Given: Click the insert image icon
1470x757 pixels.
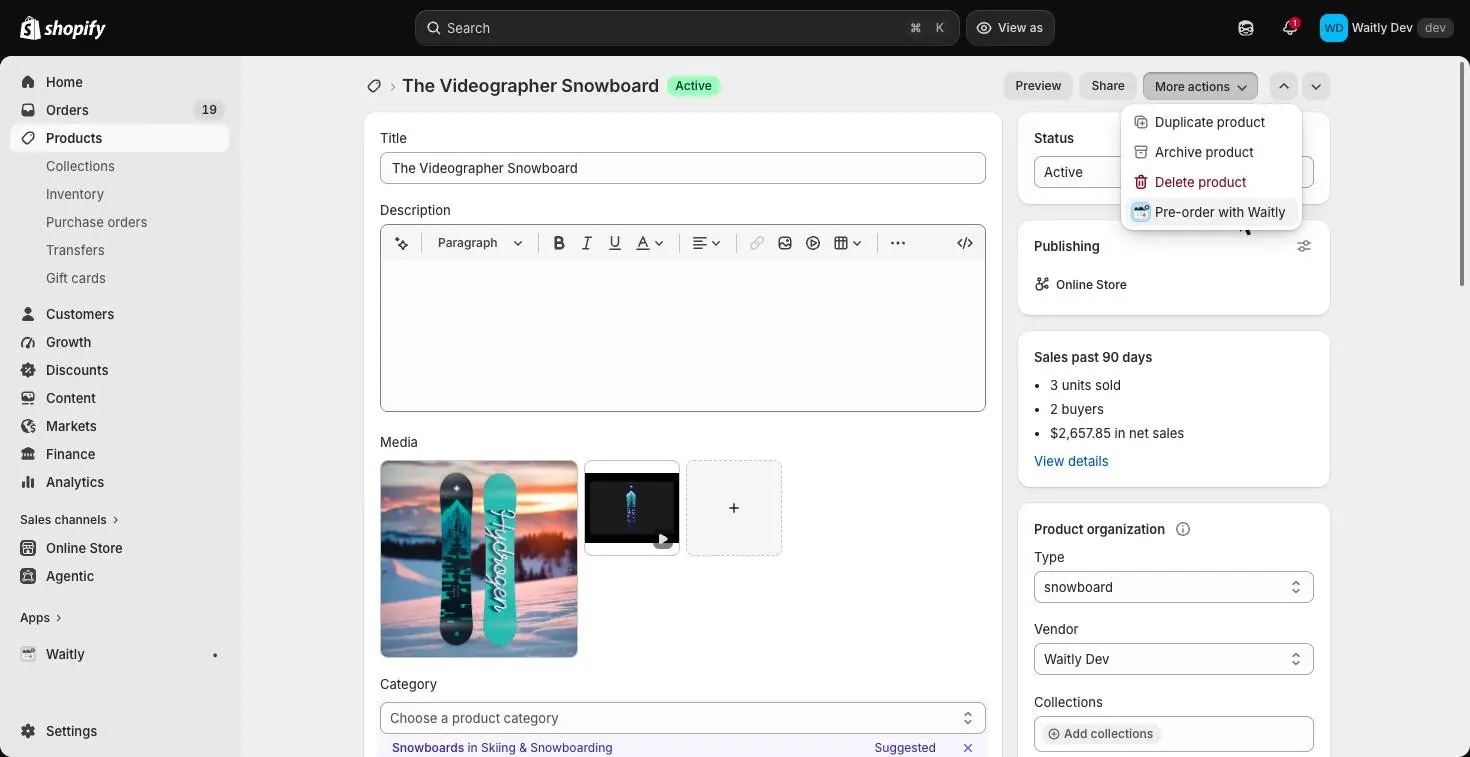Looking at the screenshot, I should (785, 243).
